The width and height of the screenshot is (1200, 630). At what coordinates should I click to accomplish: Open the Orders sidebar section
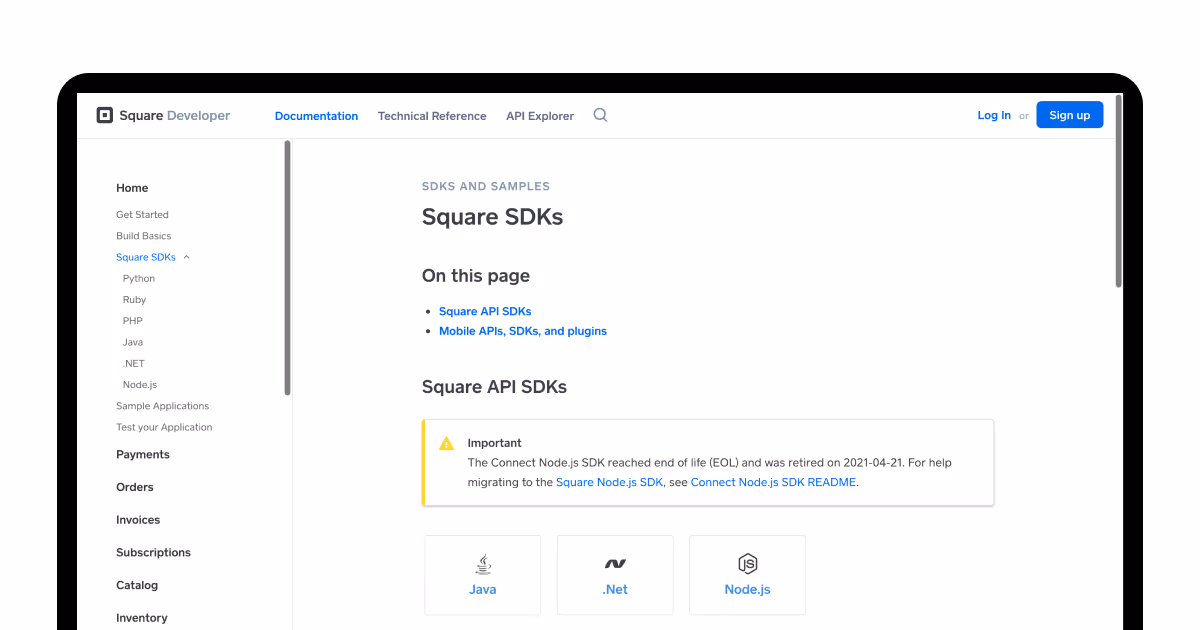click(135, 487)
